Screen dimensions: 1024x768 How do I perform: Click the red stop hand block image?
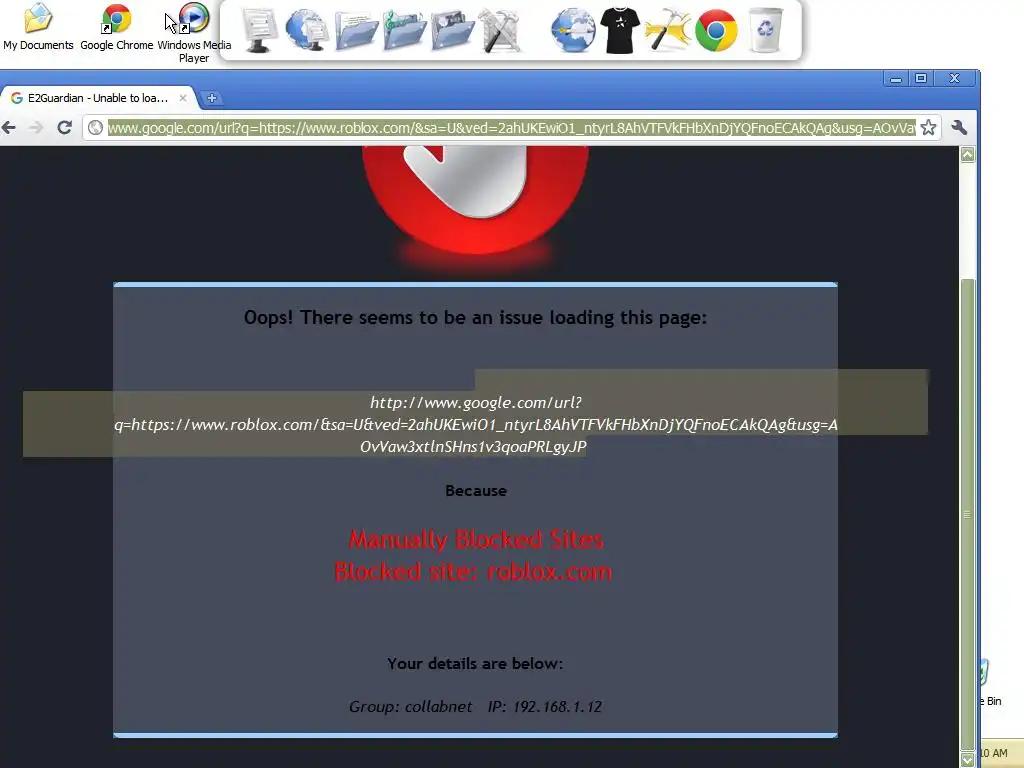pyautogui.click(x=475, y=202)
